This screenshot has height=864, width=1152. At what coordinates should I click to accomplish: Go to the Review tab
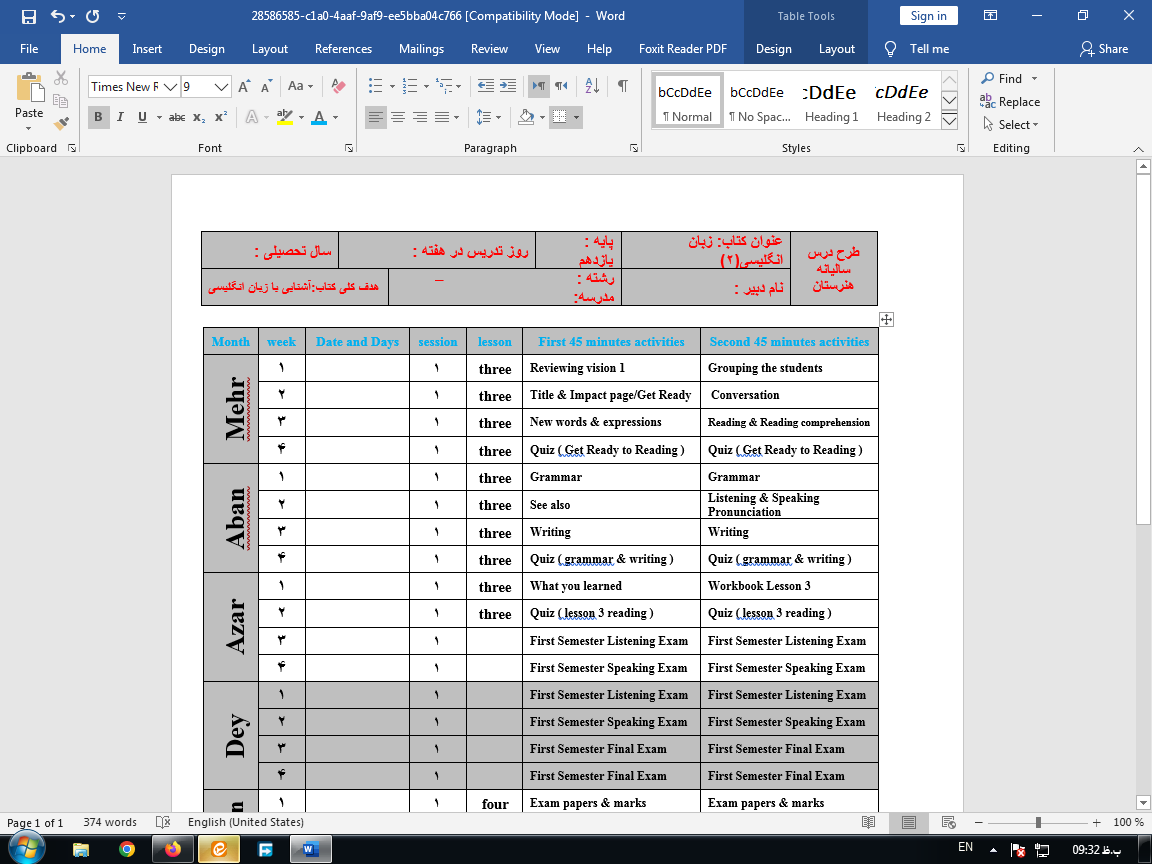click(x=489, y=49)
